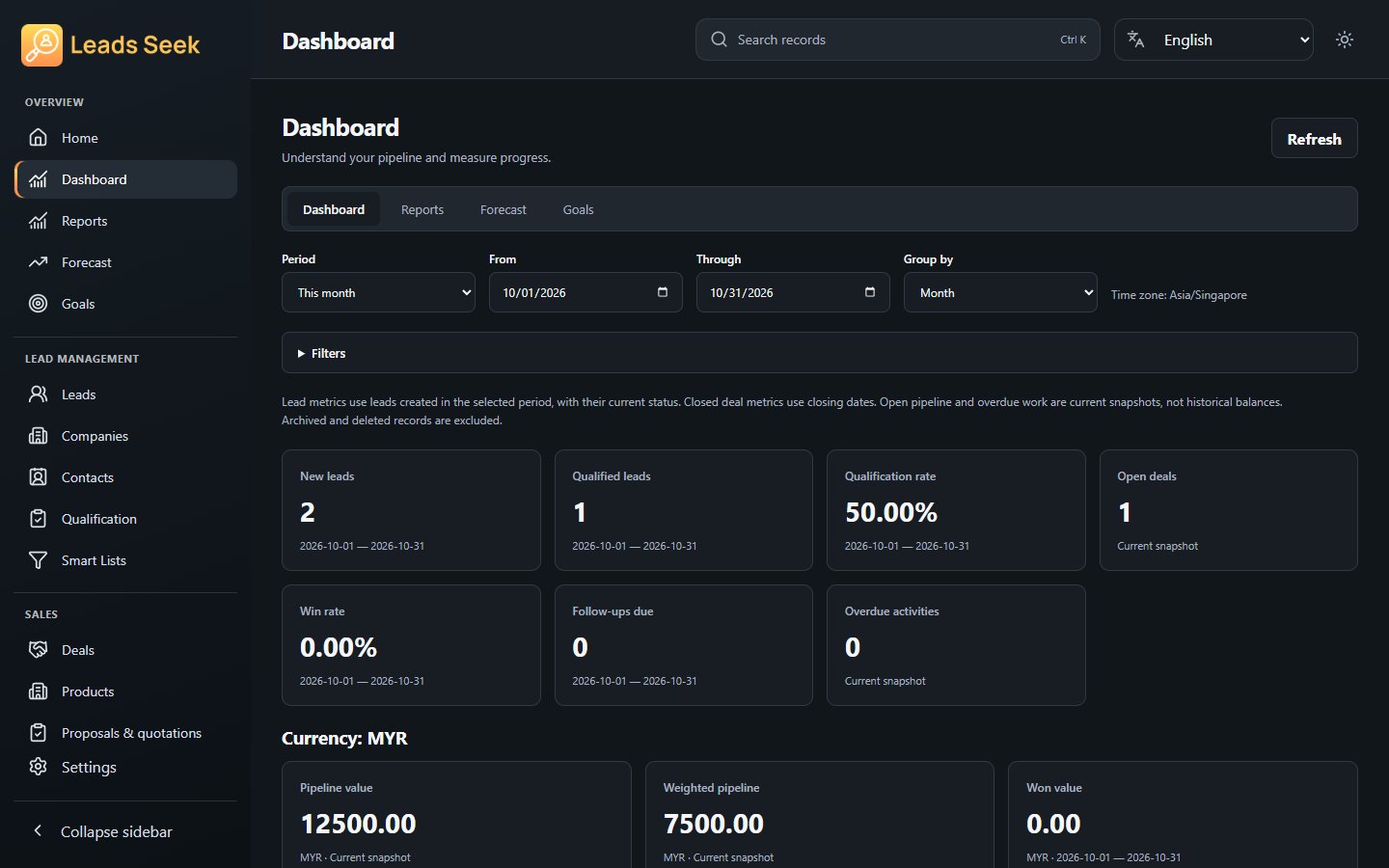Image resolution: width=1389 pixels, height=868 pixels.
Task: Click the Qualified leads card
Action: 683,510
